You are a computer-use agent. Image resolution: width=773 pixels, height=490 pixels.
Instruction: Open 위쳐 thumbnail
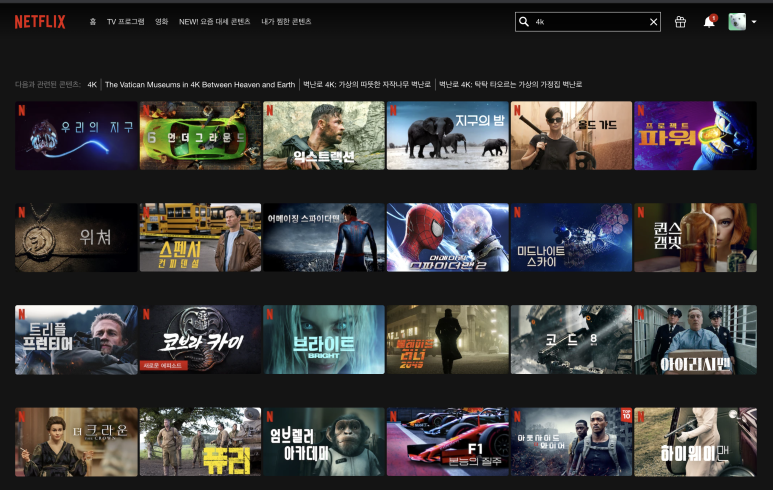[76, 238]
